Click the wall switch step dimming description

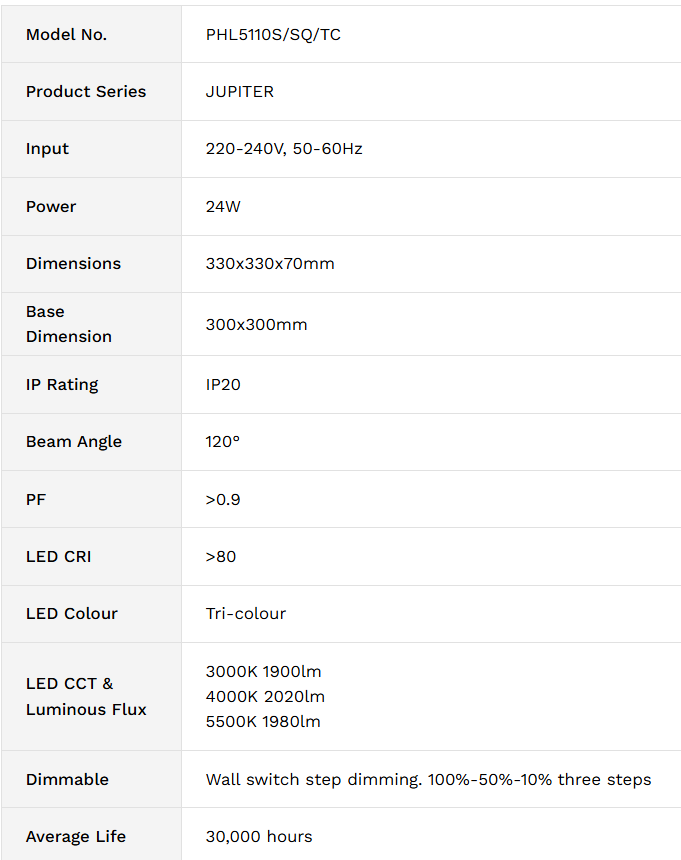point(428,780)
